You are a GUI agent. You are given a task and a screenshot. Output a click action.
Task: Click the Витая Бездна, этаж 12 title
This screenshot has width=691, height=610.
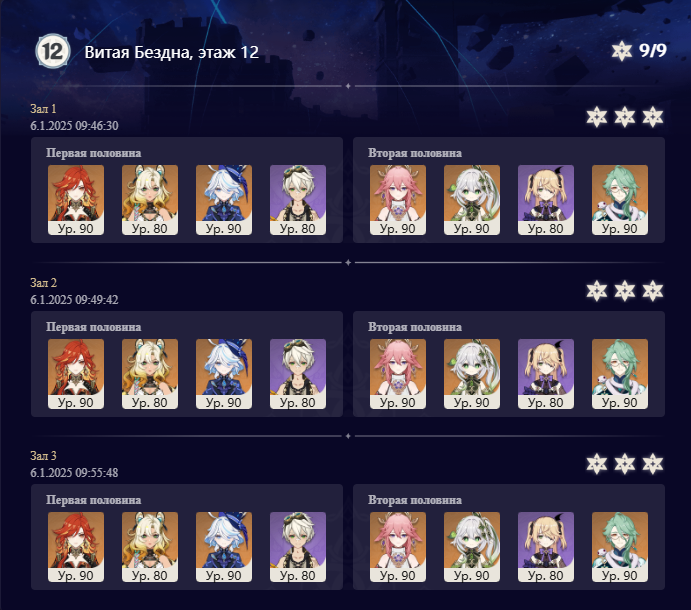coord(171,52)
